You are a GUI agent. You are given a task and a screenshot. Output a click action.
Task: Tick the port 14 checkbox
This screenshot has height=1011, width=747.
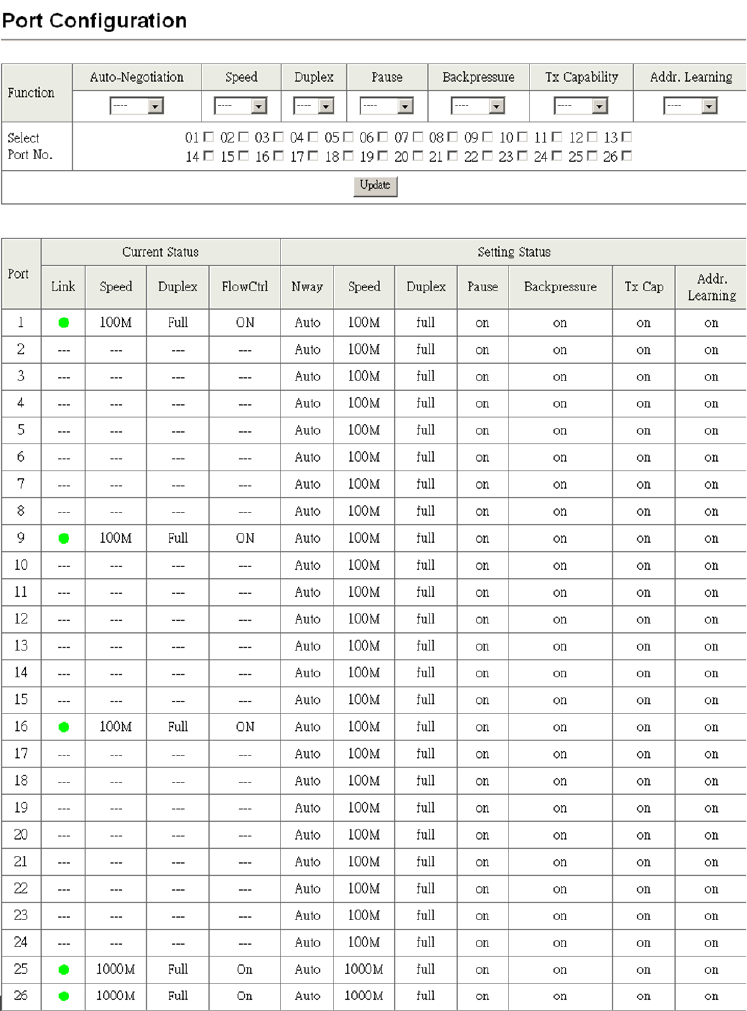coord(208,156)
